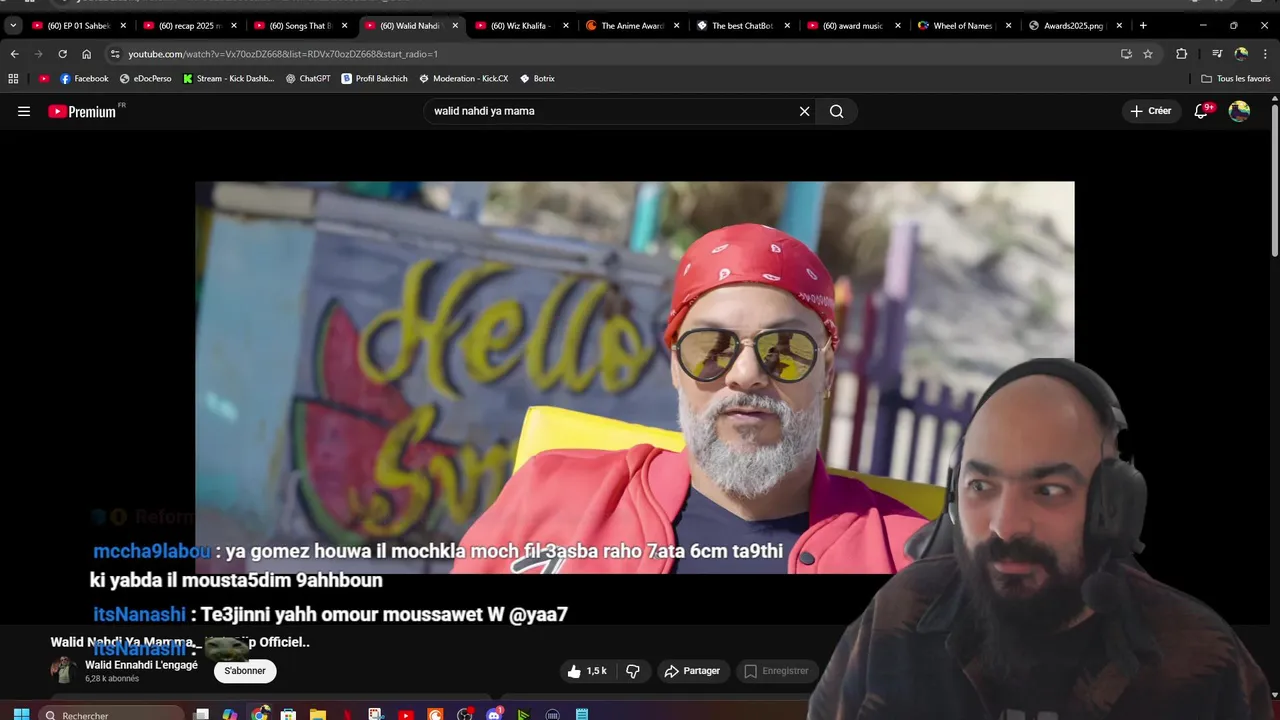
Task: Switch to The Anime Awards tab
Action: (633, 25)
